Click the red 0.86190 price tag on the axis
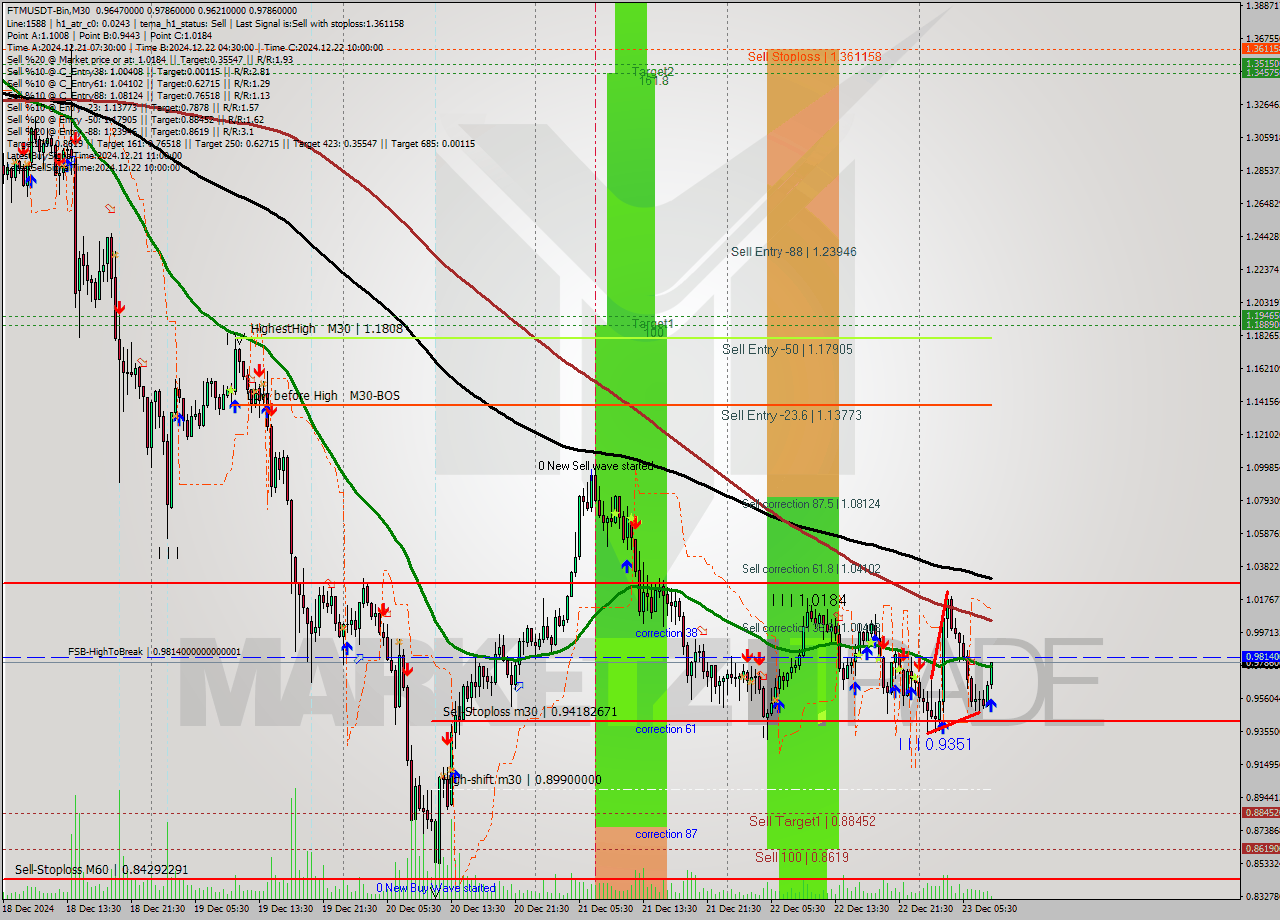Image resolution: width=1280 pixels, height=920 pixels. click(x=1260, y=848)
